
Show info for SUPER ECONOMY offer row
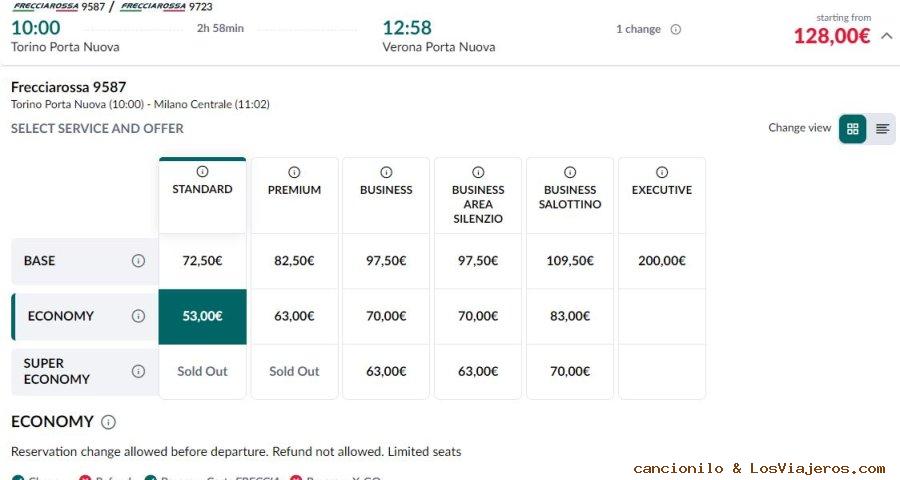pyautogui.click(x=138, y=371)
